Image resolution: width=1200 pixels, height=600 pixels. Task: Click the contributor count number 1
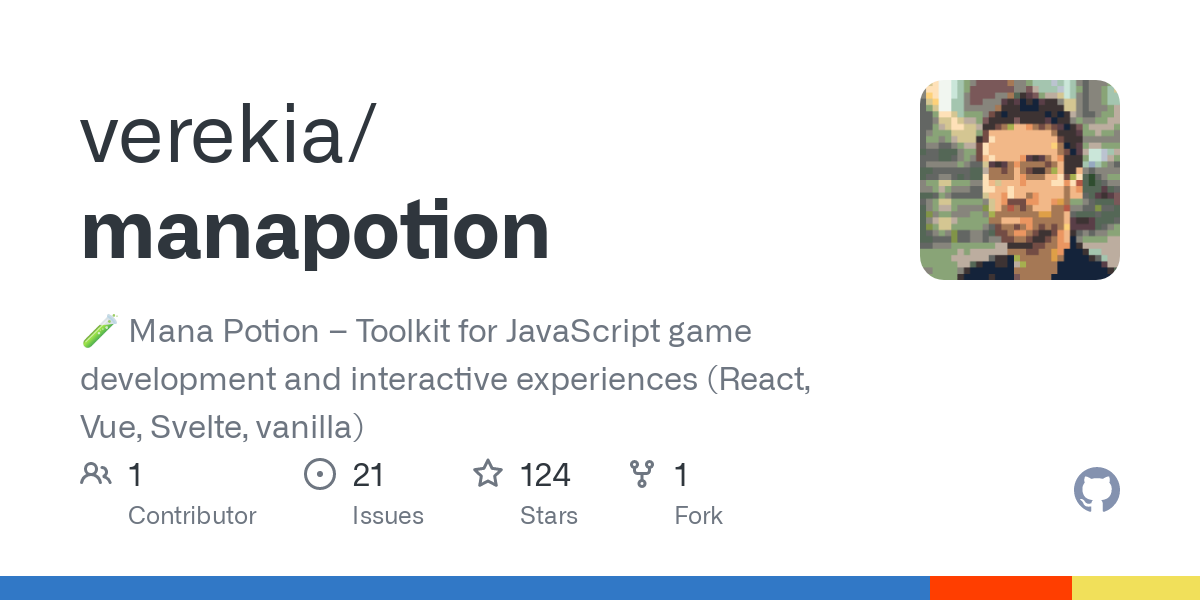tap(135, 475)
